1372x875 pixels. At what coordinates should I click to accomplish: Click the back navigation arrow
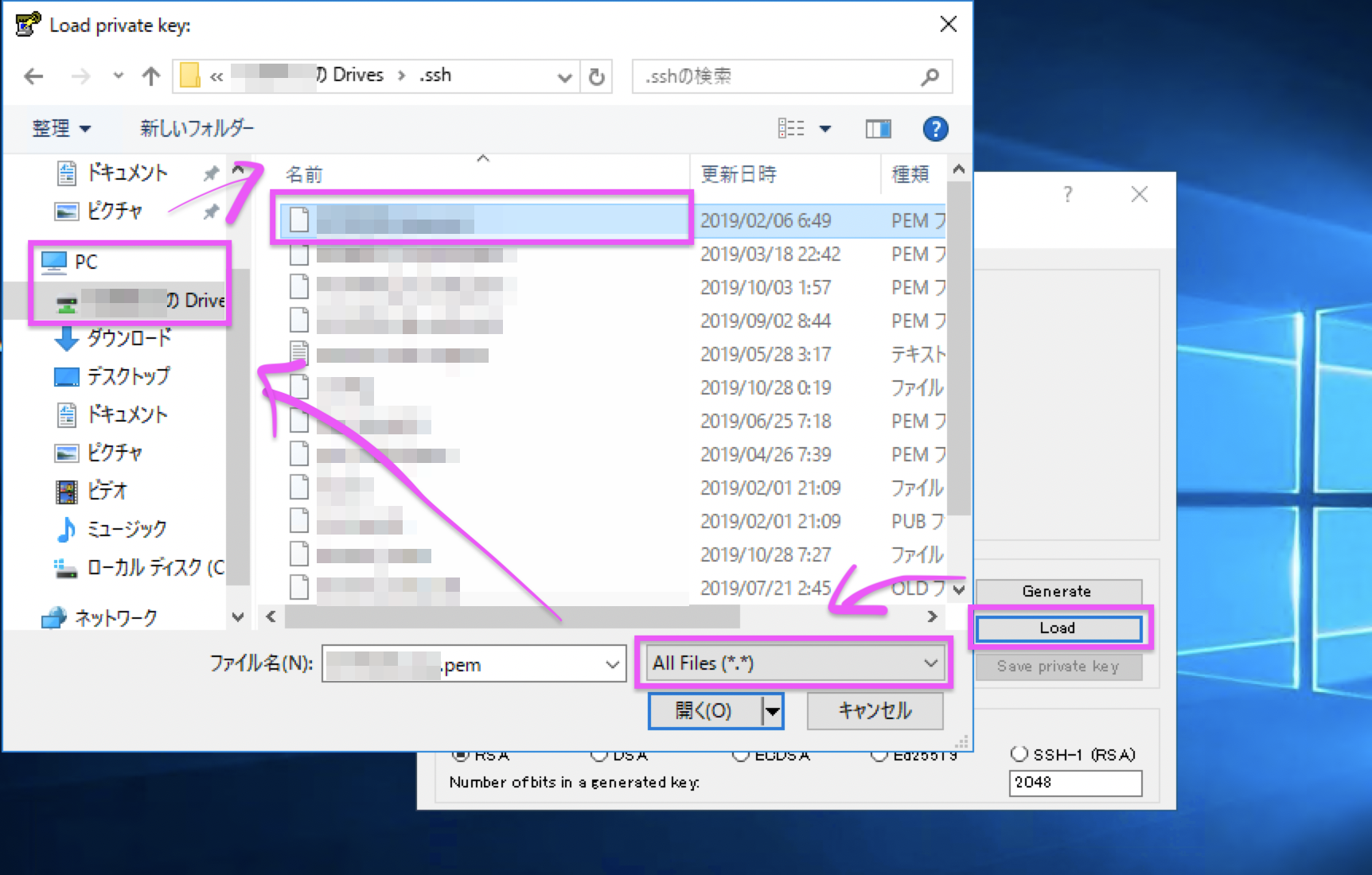(33, 76)
